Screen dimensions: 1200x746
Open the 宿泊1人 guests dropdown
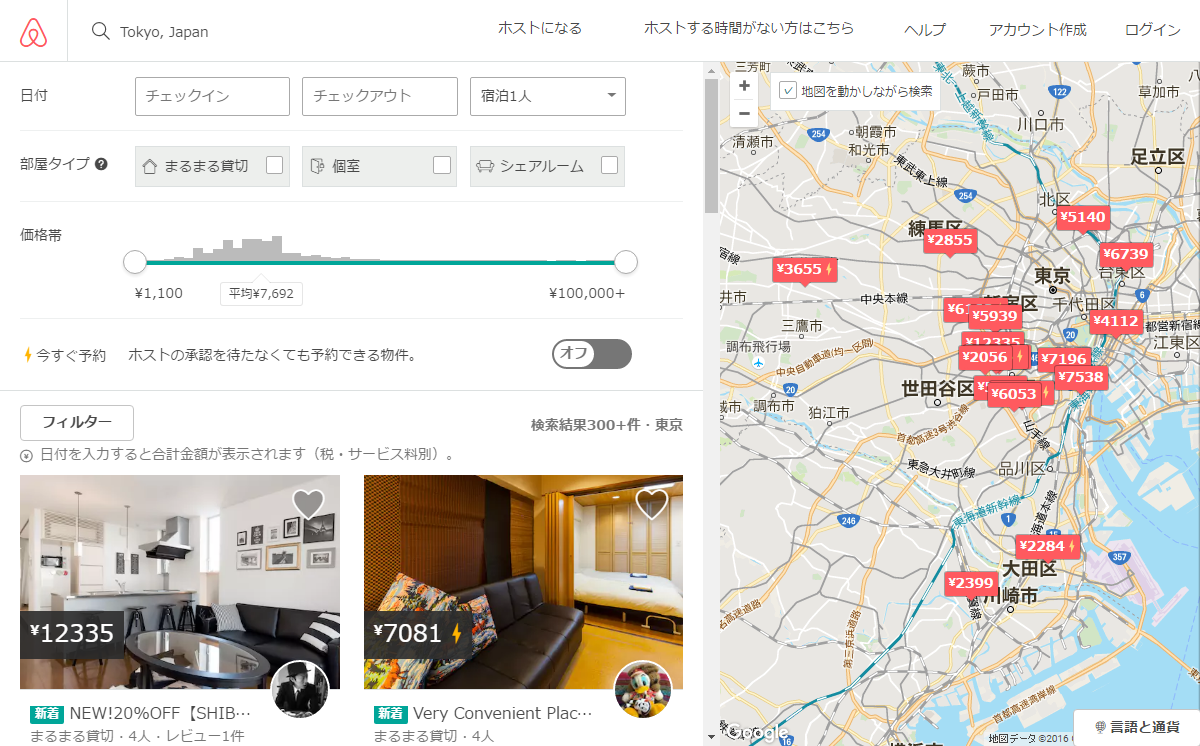[x=548, y=96]
